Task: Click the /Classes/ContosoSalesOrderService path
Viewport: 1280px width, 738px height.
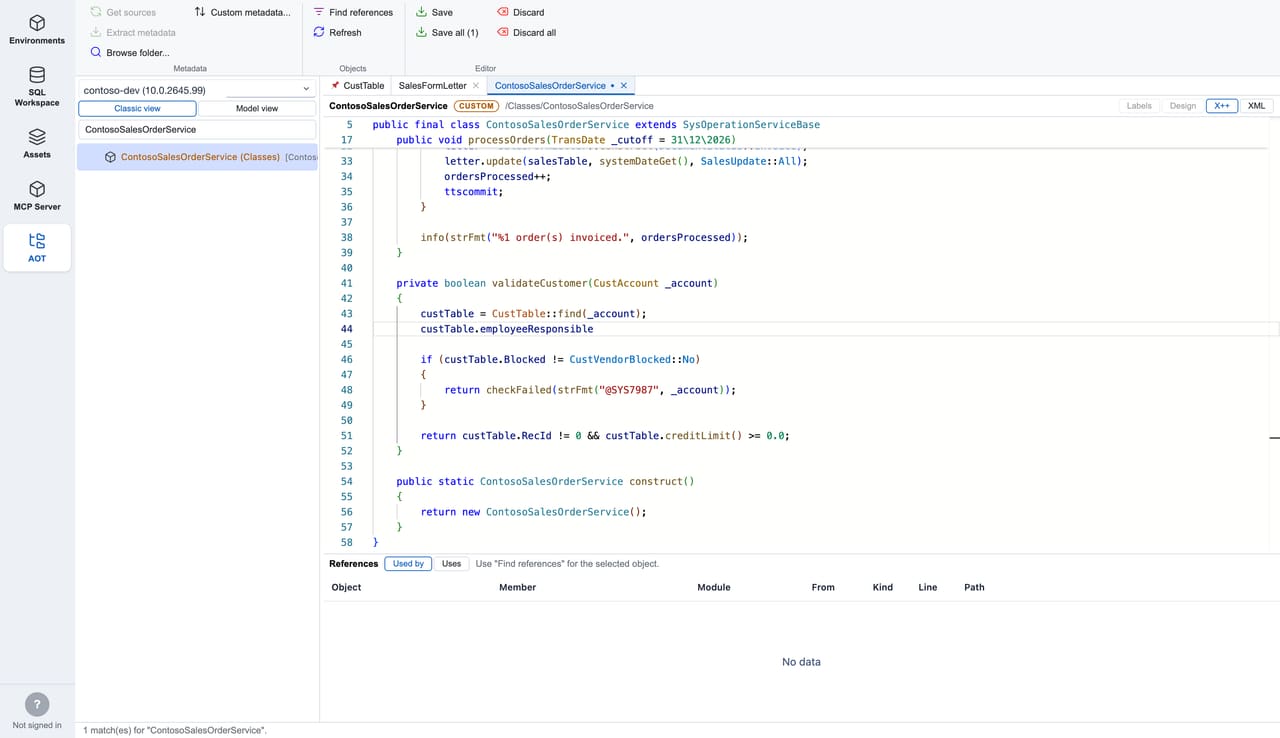Action: point(579,105)
